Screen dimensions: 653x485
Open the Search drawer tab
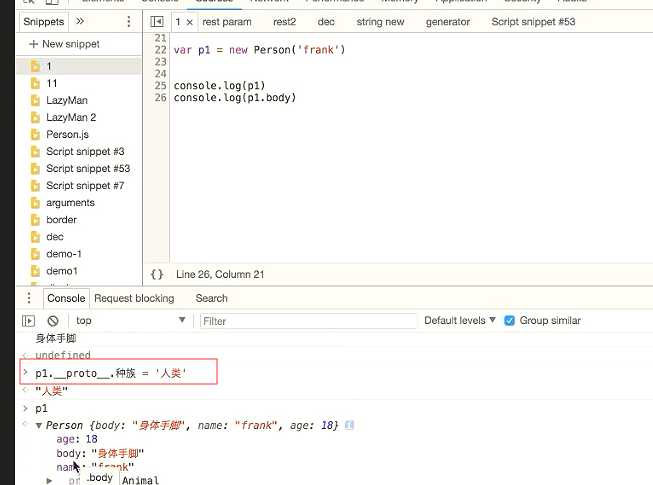(212, 298)
